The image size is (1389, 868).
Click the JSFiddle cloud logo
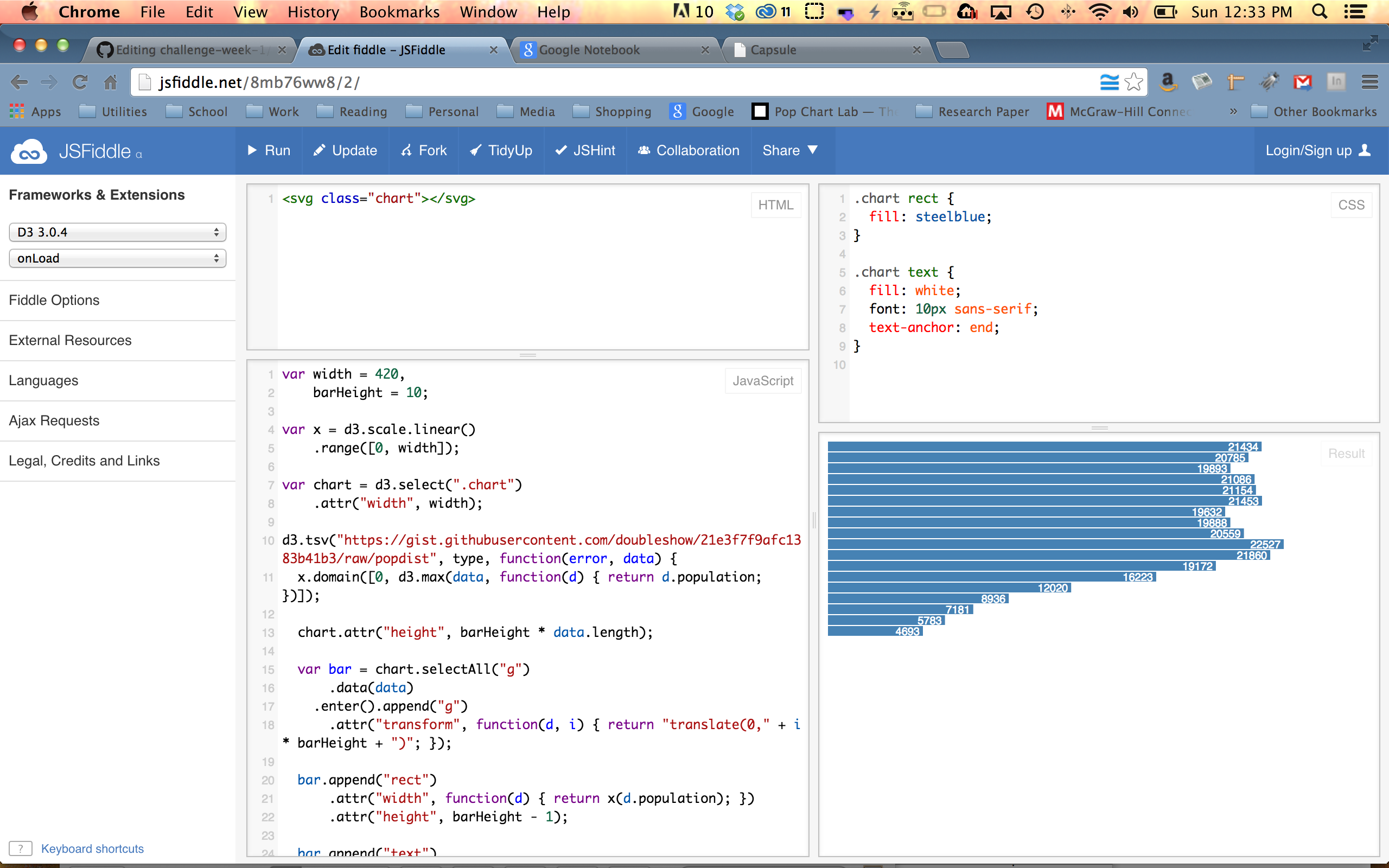tap(29, 151)
